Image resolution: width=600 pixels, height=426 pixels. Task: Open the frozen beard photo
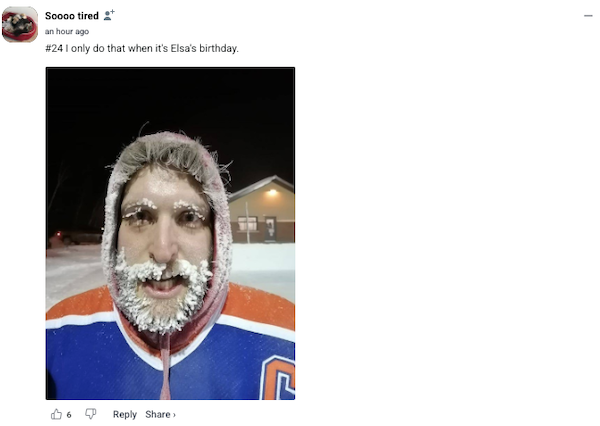click(170, 233)
